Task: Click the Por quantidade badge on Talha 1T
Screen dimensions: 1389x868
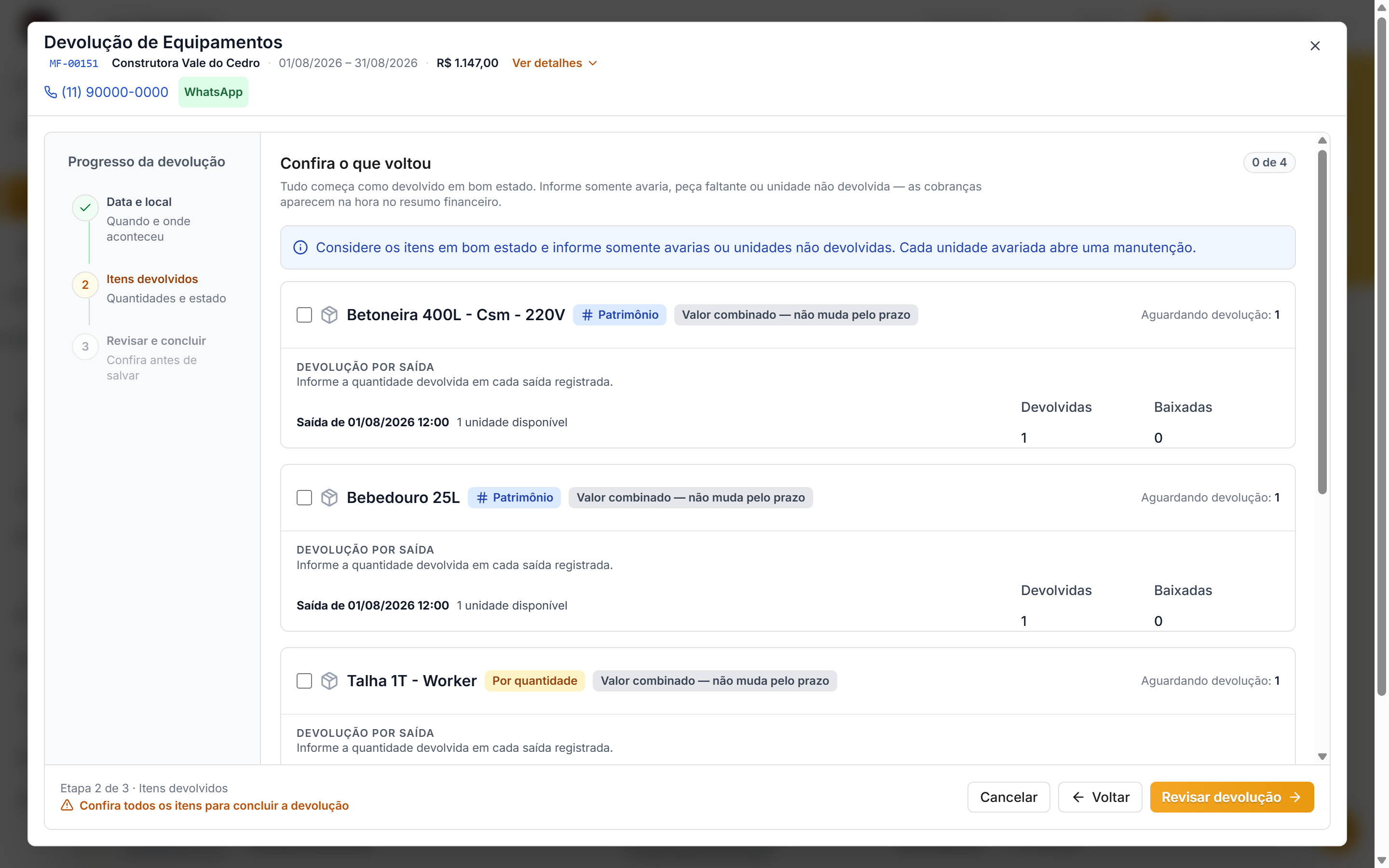Action: [x=534, y=681]
